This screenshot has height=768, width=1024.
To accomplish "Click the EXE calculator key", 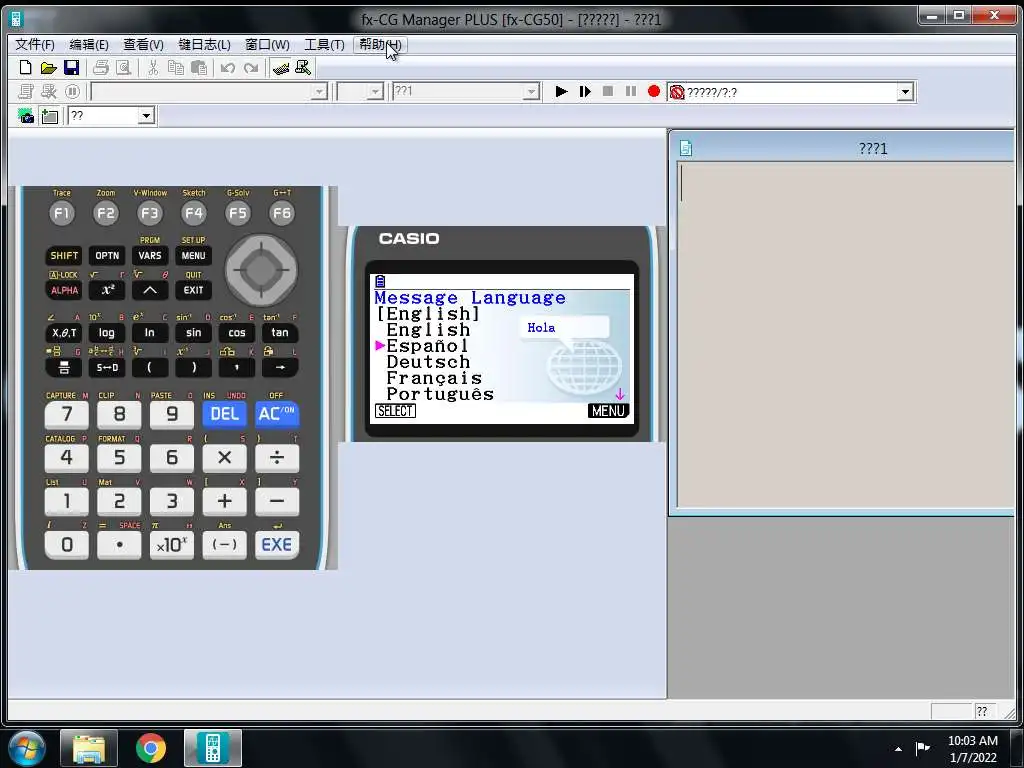I will 276,544.
